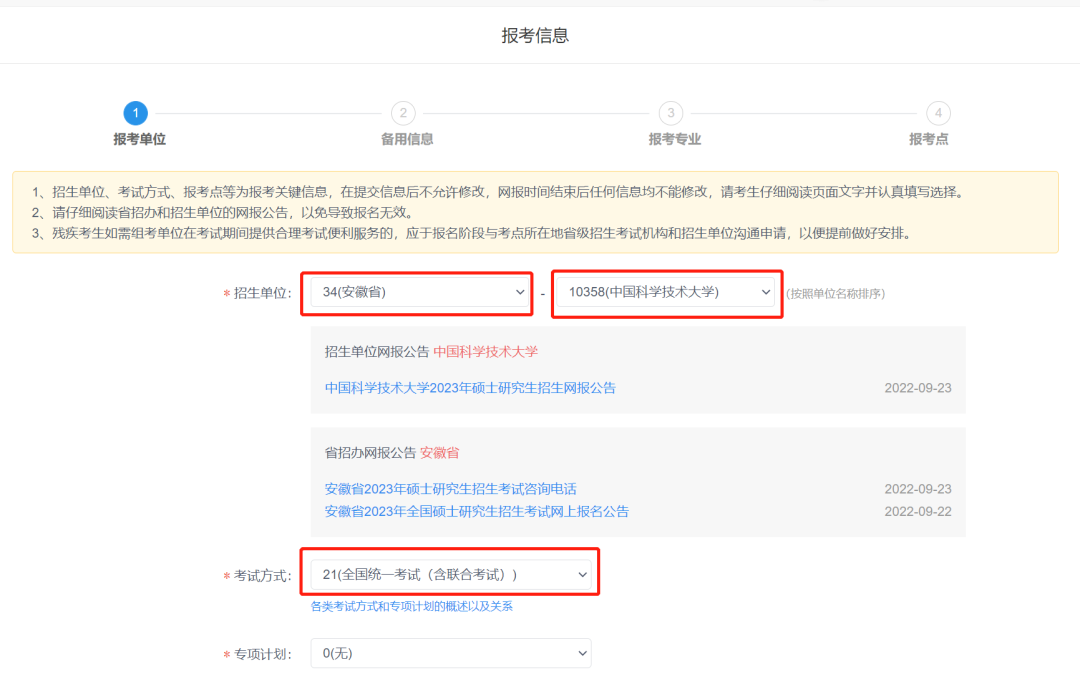Viewport: 1080px width, 695px height.
Task: Click the 招生单位网报公告 heading text
Action: 377,352
